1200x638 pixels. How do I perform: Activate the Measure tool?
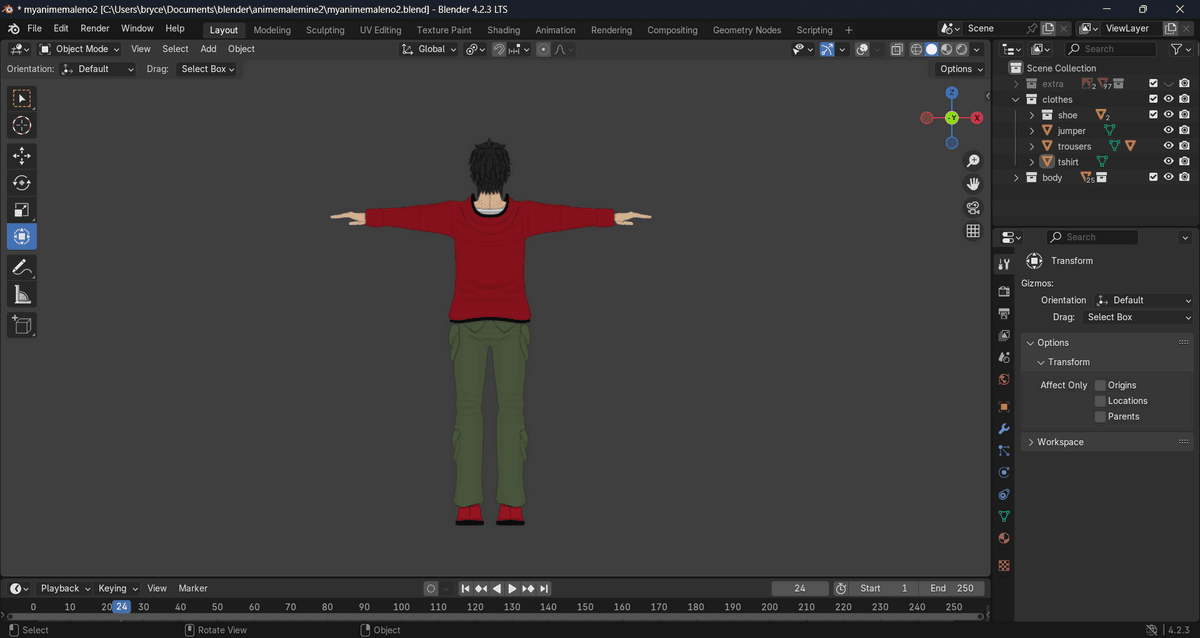coord(22,294)
